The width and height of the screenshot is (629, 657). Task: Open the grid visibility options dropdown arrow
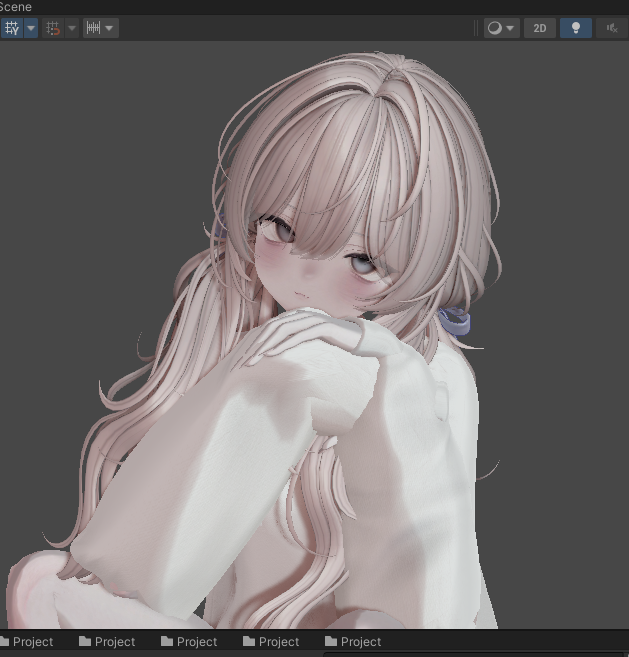point(31,28)
